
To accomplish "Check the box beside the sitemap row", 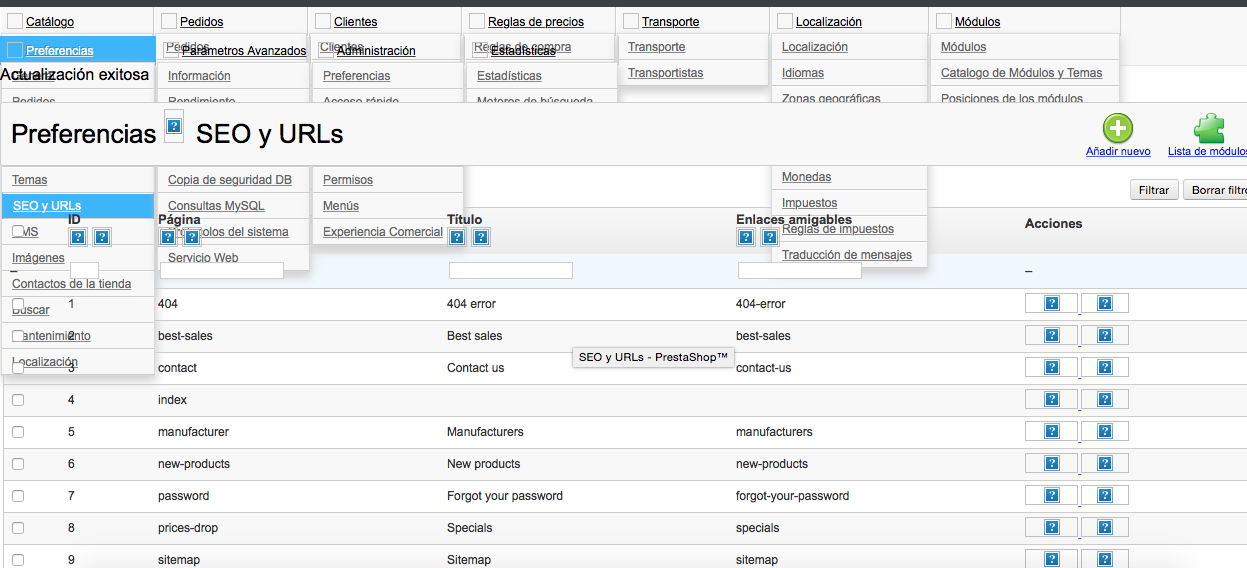I will [x=18, y=560].
